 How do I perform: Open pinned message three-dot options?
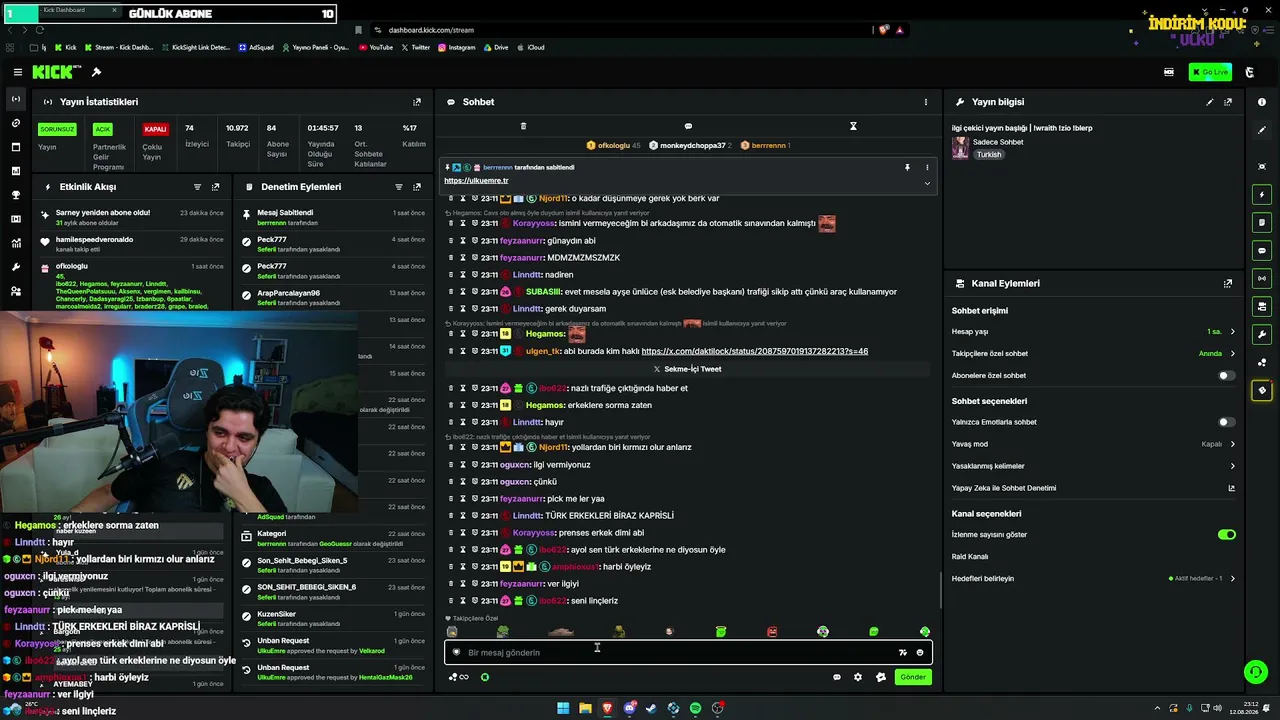coord(927,168)
